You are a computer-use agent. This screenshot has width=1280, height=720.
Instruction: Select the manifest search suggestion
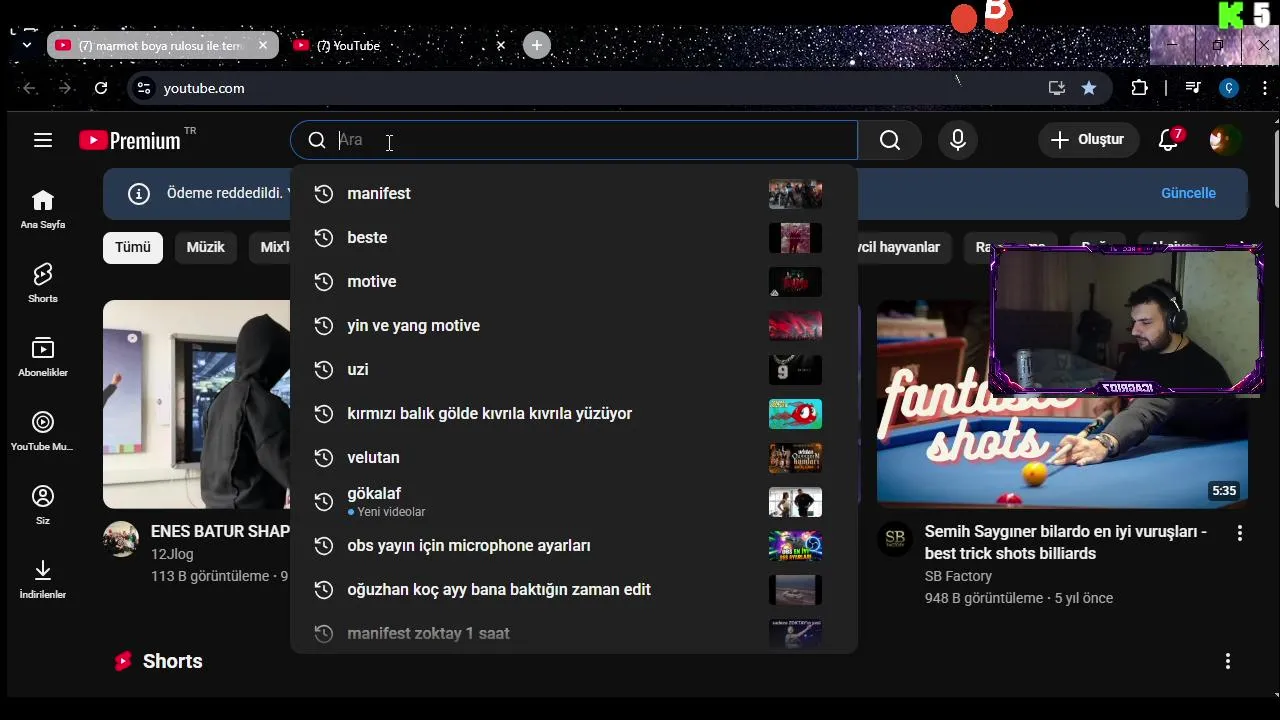pos(574,194)
